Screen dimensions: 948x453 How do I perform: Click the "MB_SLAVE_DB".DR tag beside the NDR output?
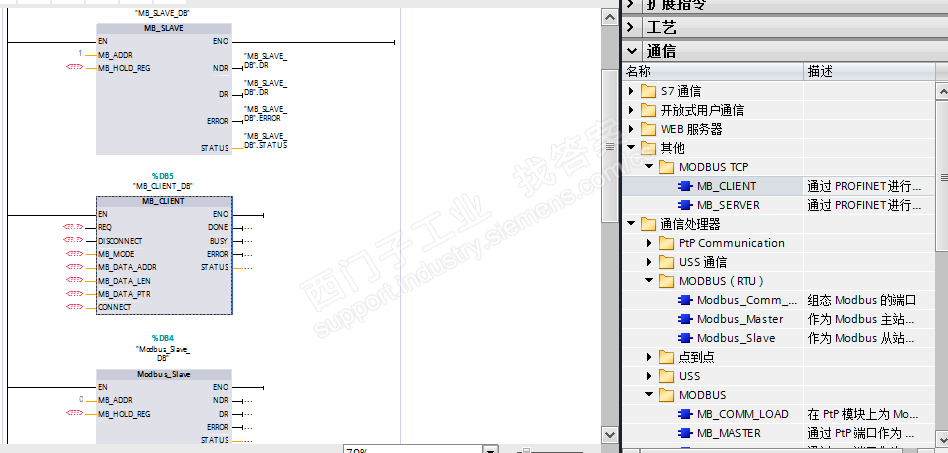click(x=265, y=60)
